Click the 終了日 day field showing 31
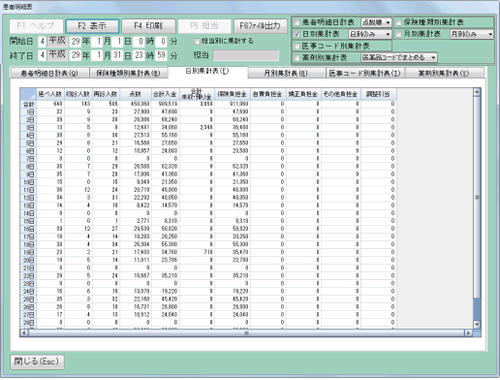 117,55
